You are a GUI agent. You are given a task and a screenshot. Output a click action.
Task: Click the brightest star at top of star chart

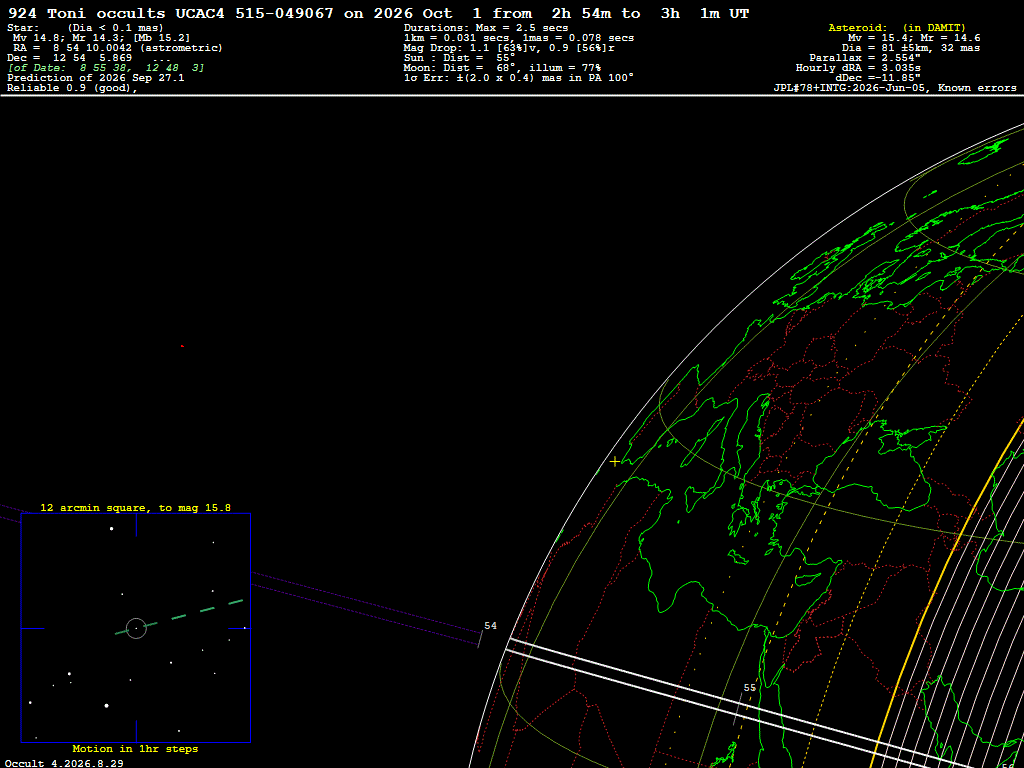[x=112, y=528]
